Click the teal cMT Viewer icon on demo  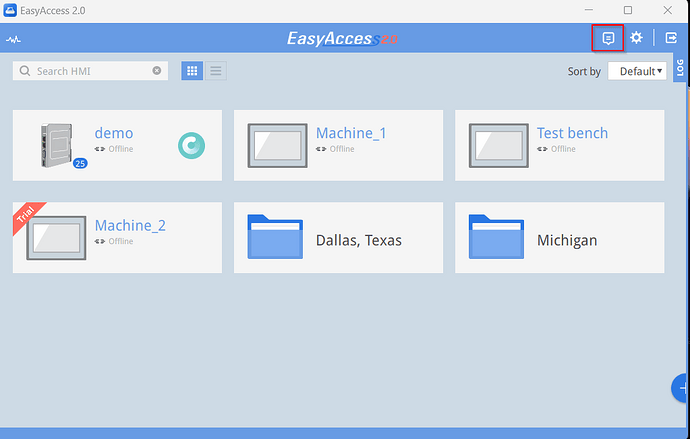191,146
